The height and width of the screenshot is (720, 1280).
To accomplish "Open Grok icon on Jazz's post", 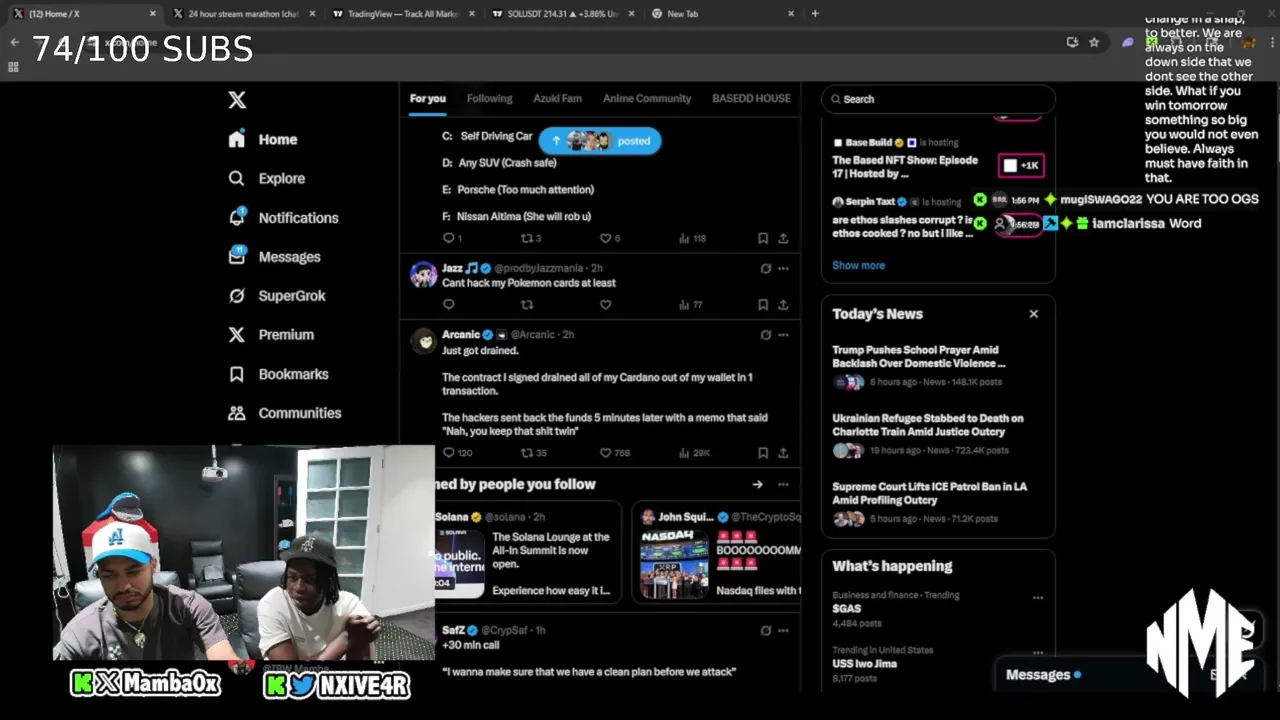I will point(766,268).
